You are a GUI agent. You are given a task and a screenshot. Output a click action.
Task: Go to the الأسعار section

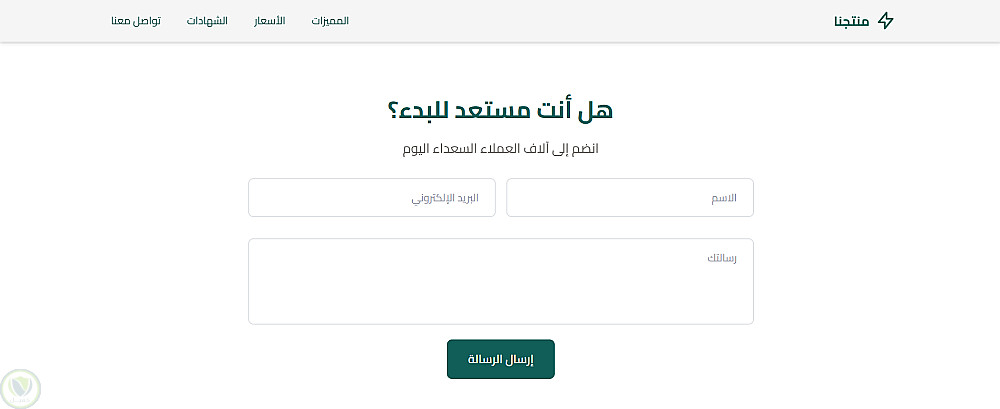[266, 21]
